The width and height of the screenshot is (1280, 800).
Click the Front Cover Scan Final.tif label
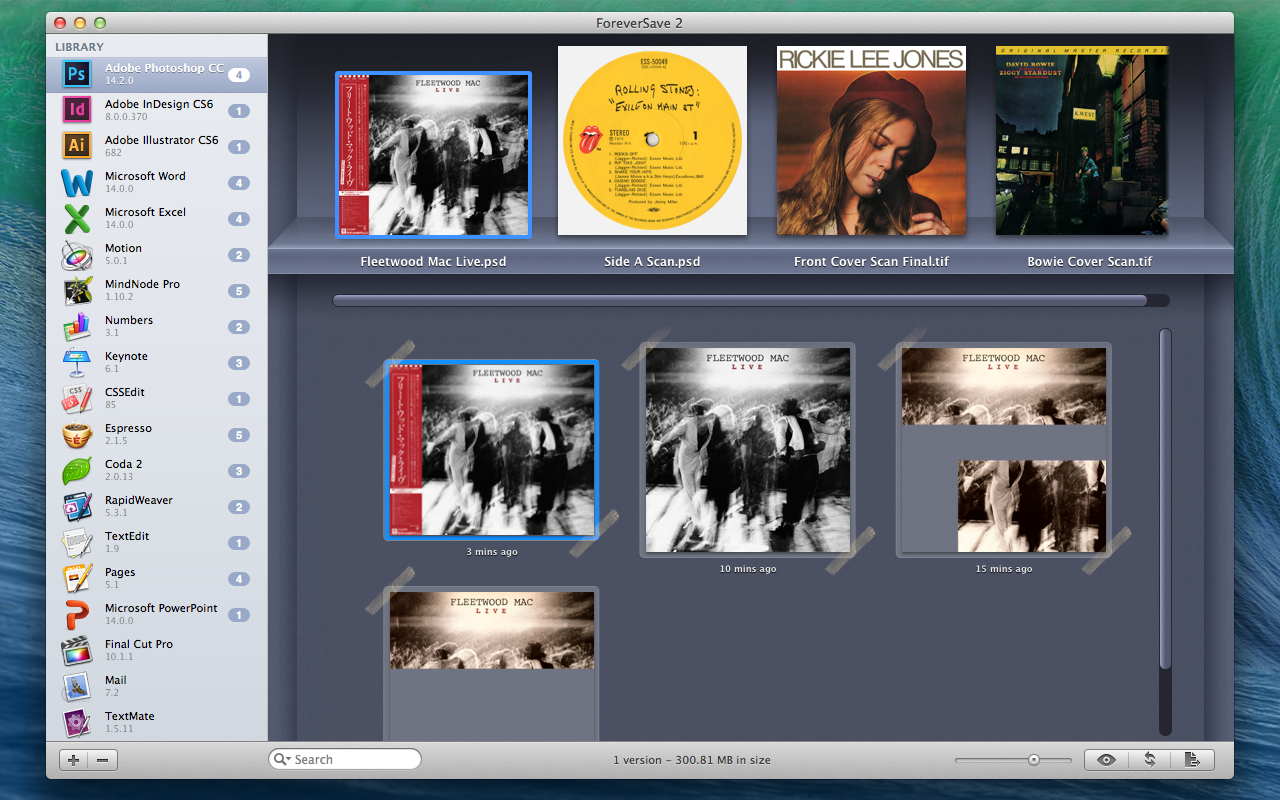coord(871,262)
